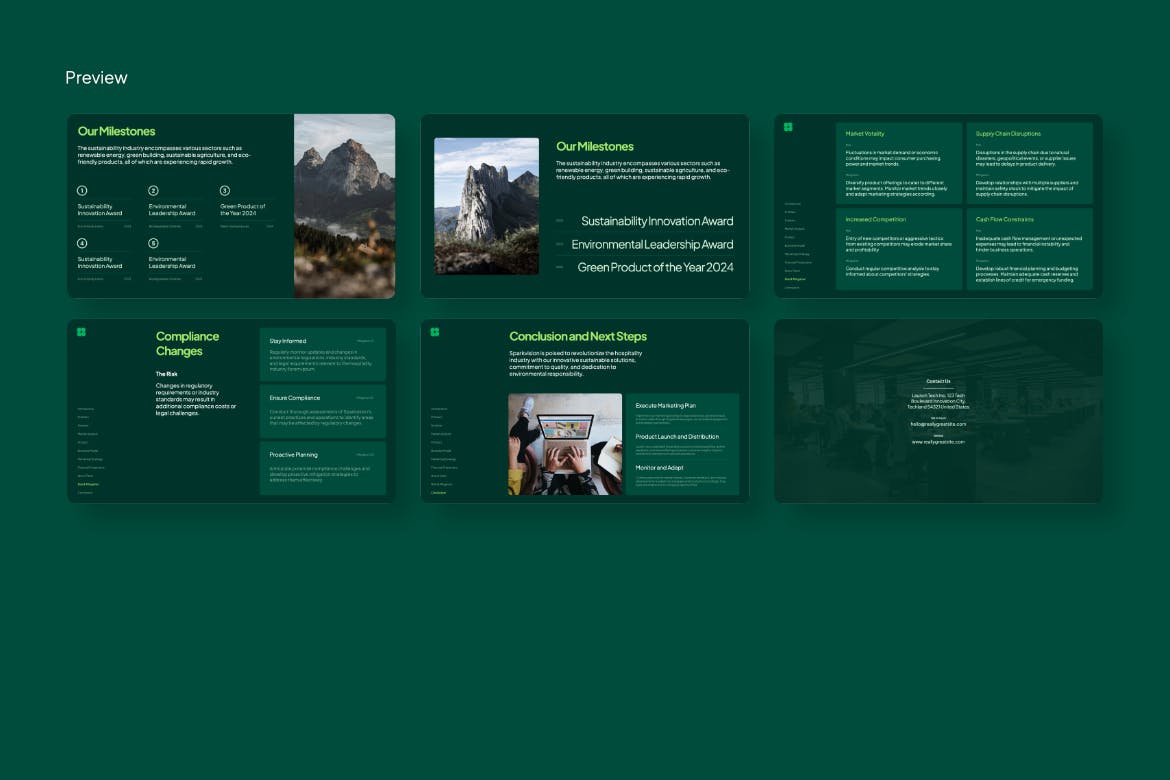Select the circled number 2 milestone marker
Screen dimensions: 1170x780
tap(154, 190)
